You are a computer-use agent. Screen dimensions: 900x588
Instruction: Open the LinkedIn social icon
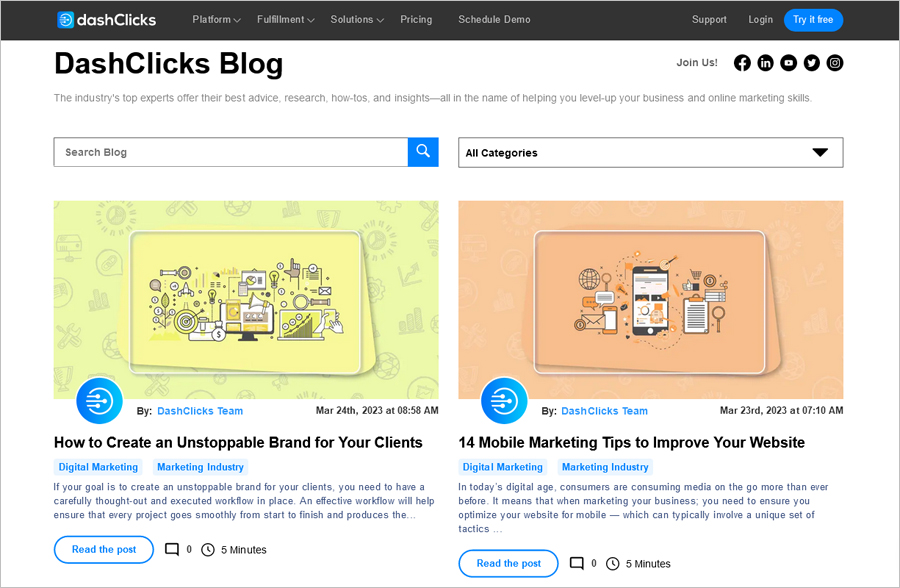(x=765, y=63)
